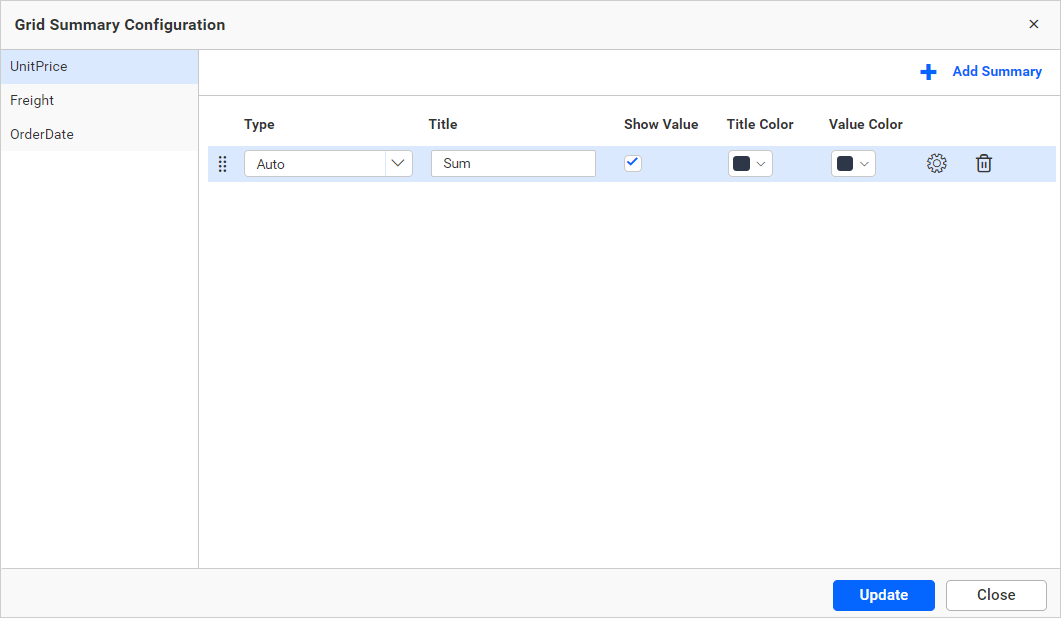
Task: Pick the Title Color swatch
Action: click(742, 163)
